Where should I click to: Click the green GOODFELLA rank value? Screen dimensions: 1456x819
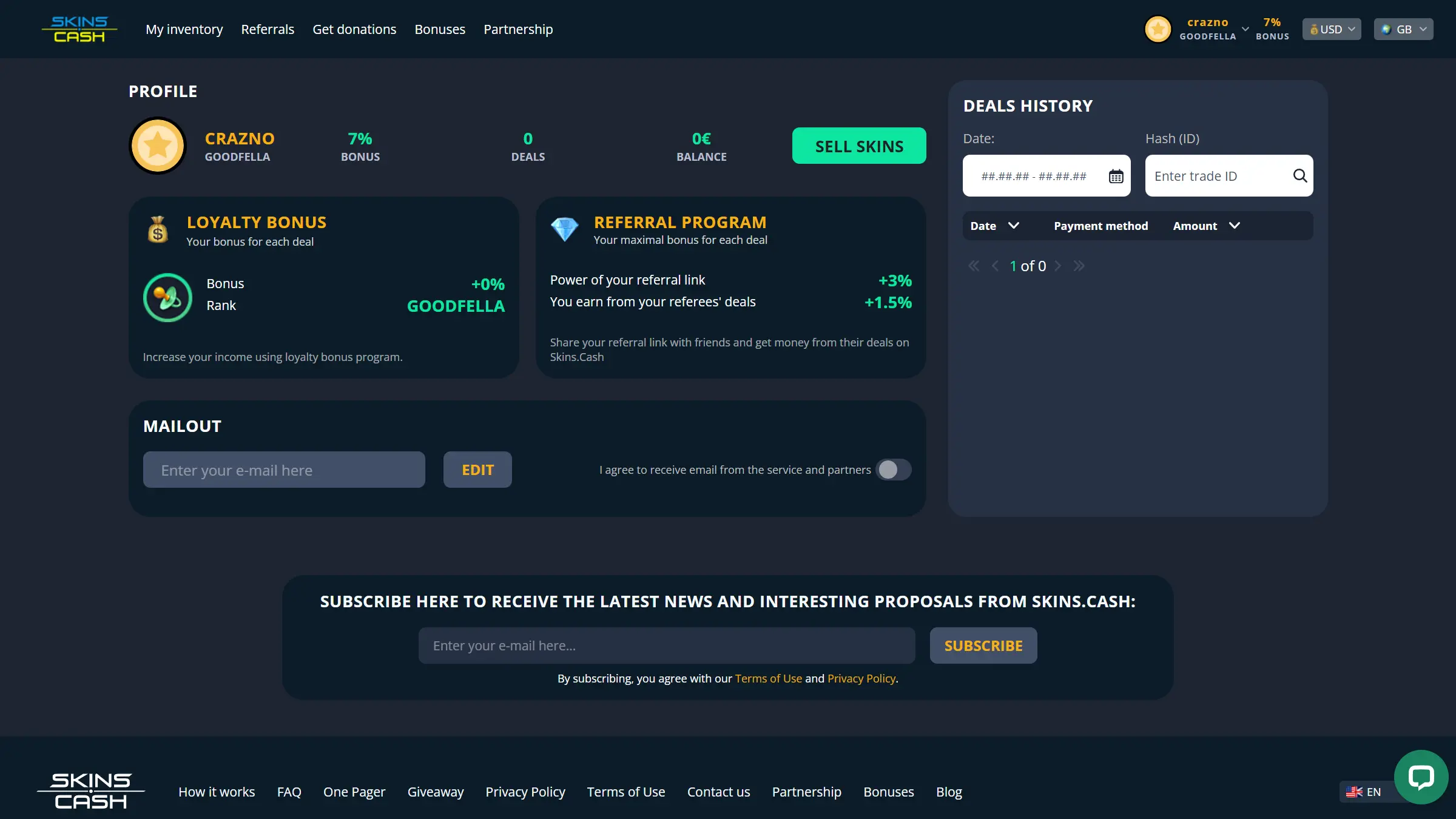(x=456, y=306)
